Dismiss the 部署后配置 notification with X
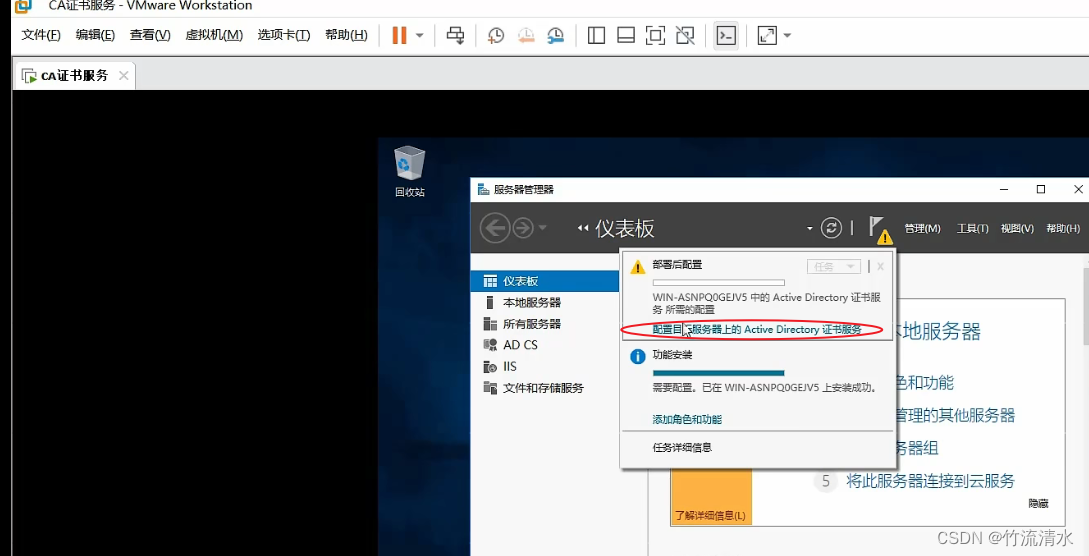Screen dimensions: 1089x556 click(x=881, y=267)
